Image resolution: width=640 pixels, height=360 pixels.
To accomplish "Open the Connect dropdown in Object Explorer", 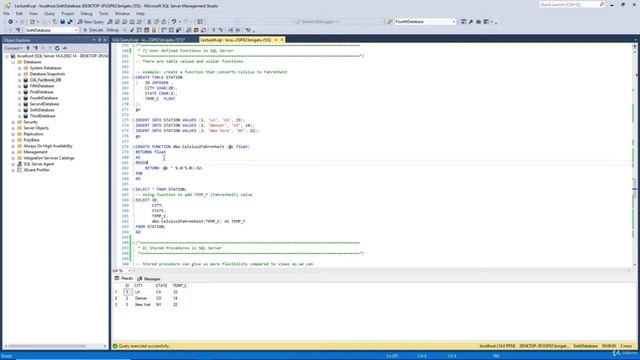I will 13,48.
